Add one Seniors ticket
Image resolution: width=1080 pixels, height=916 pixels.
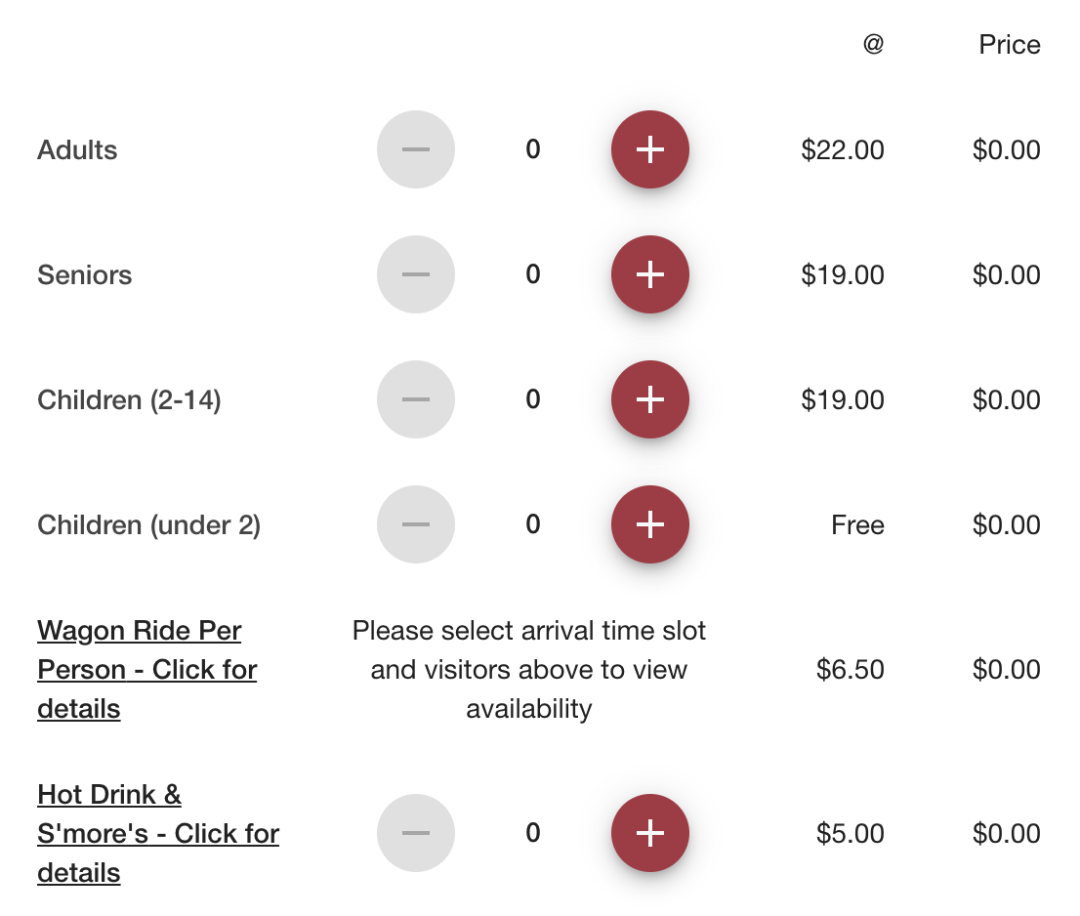click(x=650, y=275)
